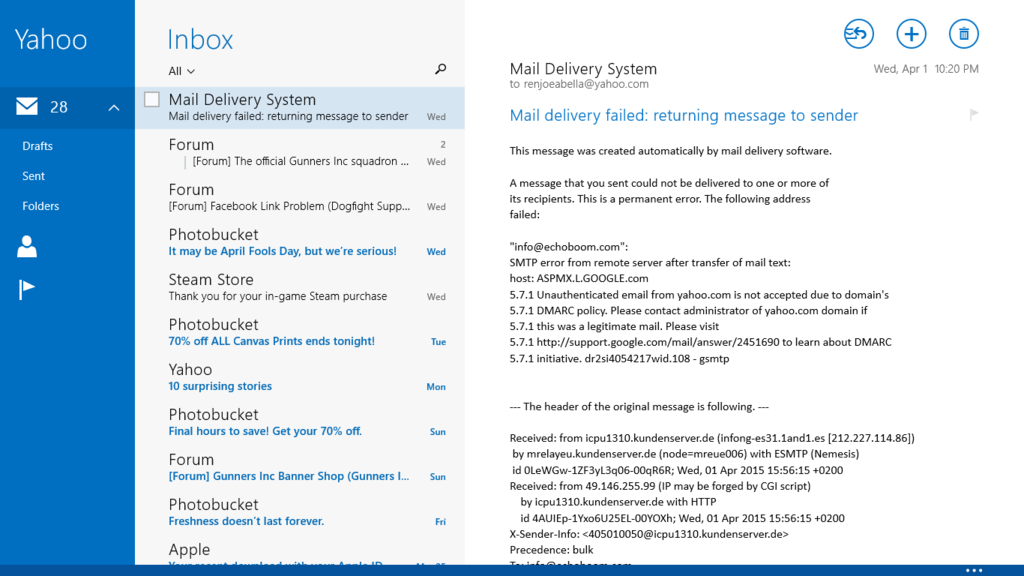Viewport: 1024px width, 576px height.
Task: Open the Apple email in the list
Action: pos(300,552)
